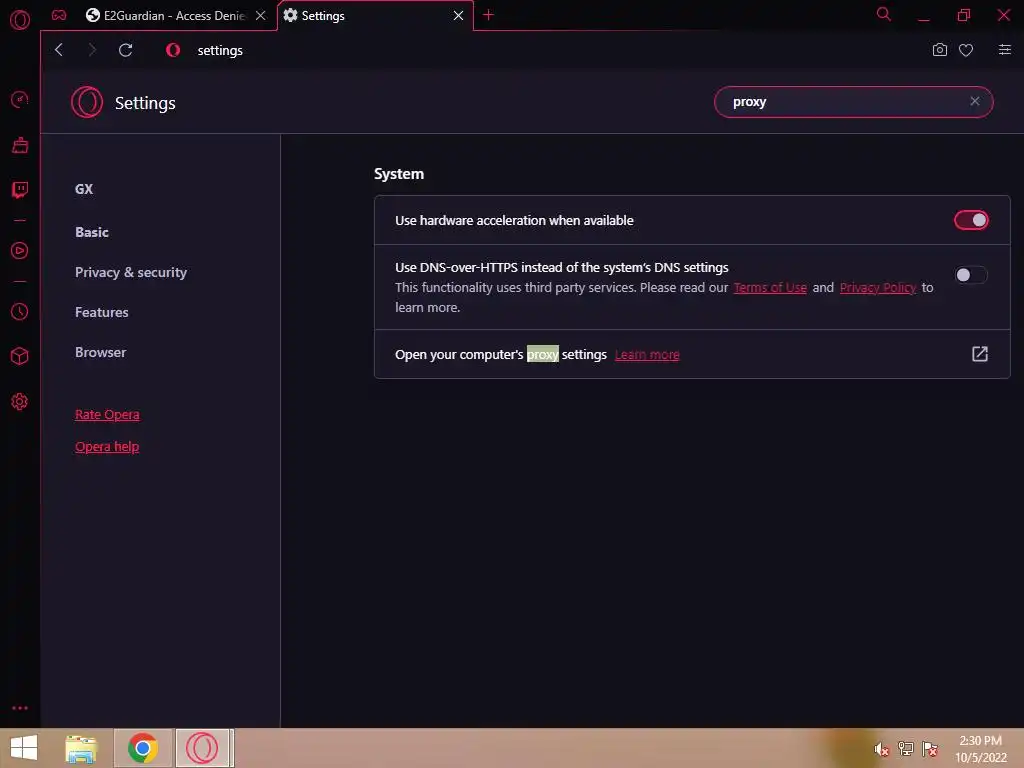Image resolution: width=1024 pixels, height=768 pixels.
Task: Open Action Center flag tray icon
Action: [x=930, y=749]
